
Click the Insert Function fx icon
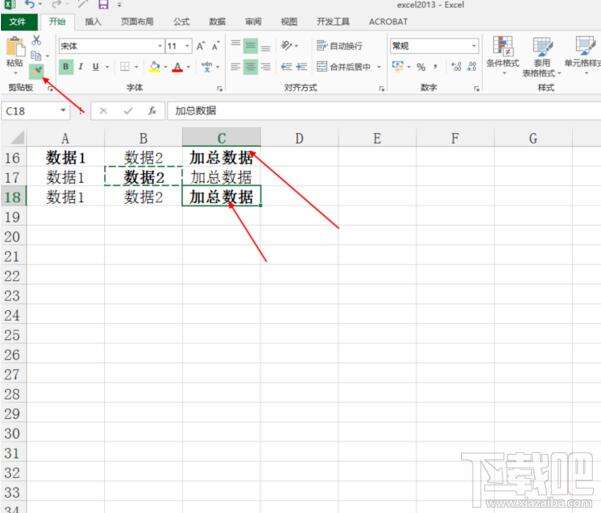[151, 111]
